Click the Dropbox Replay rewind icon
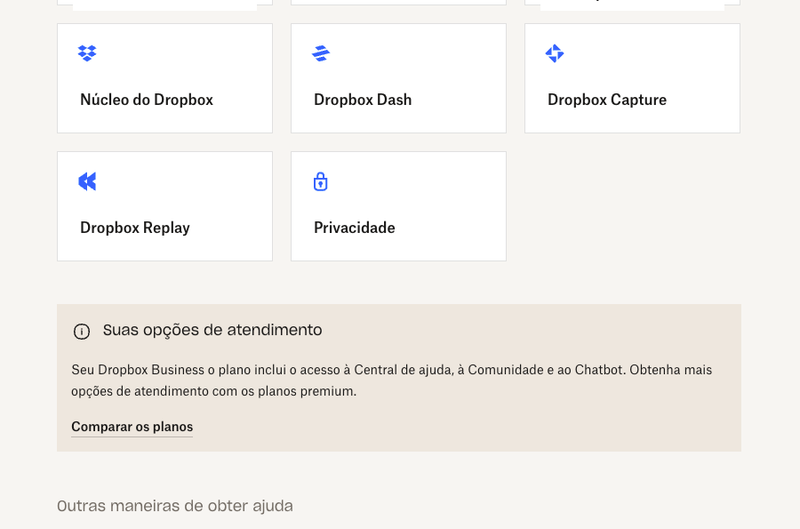Viewport: 800px width, 529px height. [87, 181]
